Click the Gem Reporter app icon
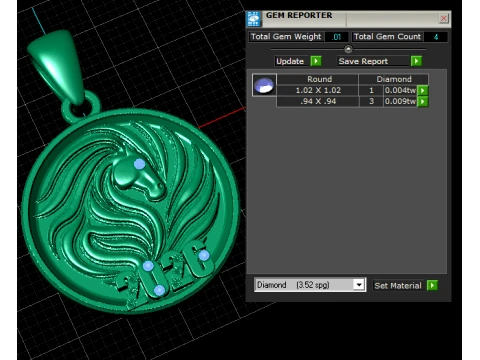This screenshot has width=480, height=360. (x=254, y=19)
